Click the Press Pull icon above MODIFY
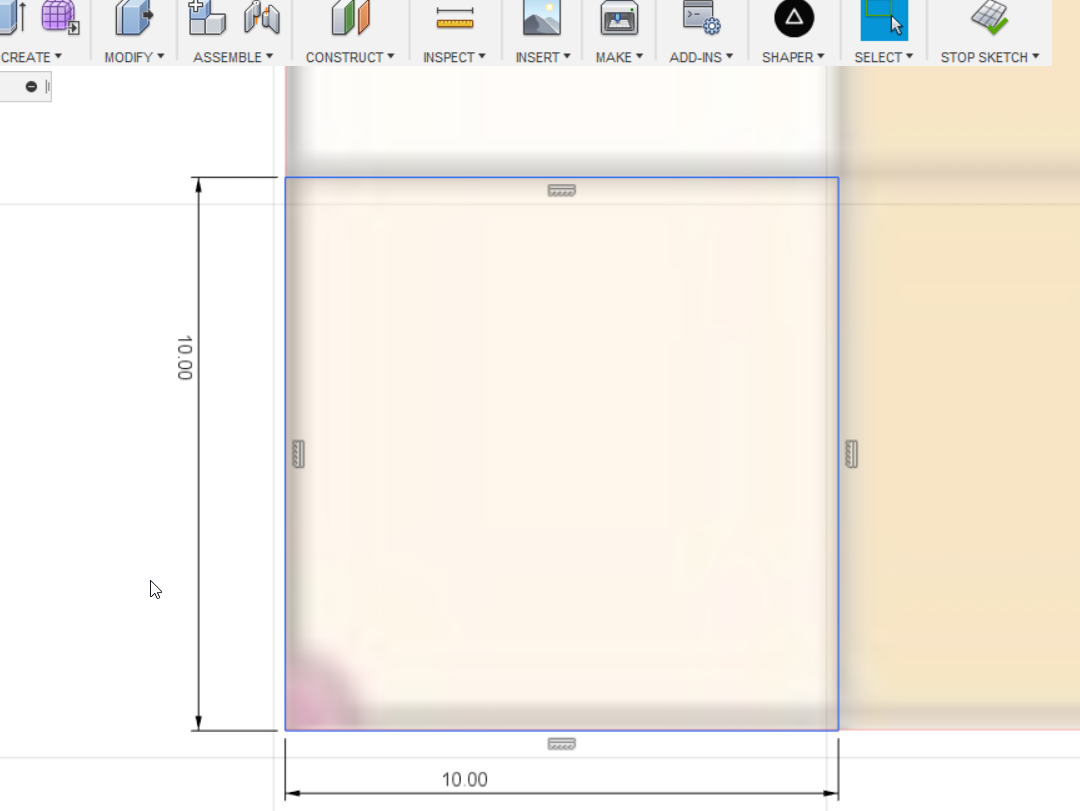Image resolution: width=1080 pixels, height=811 pixels. pos(133,18)
